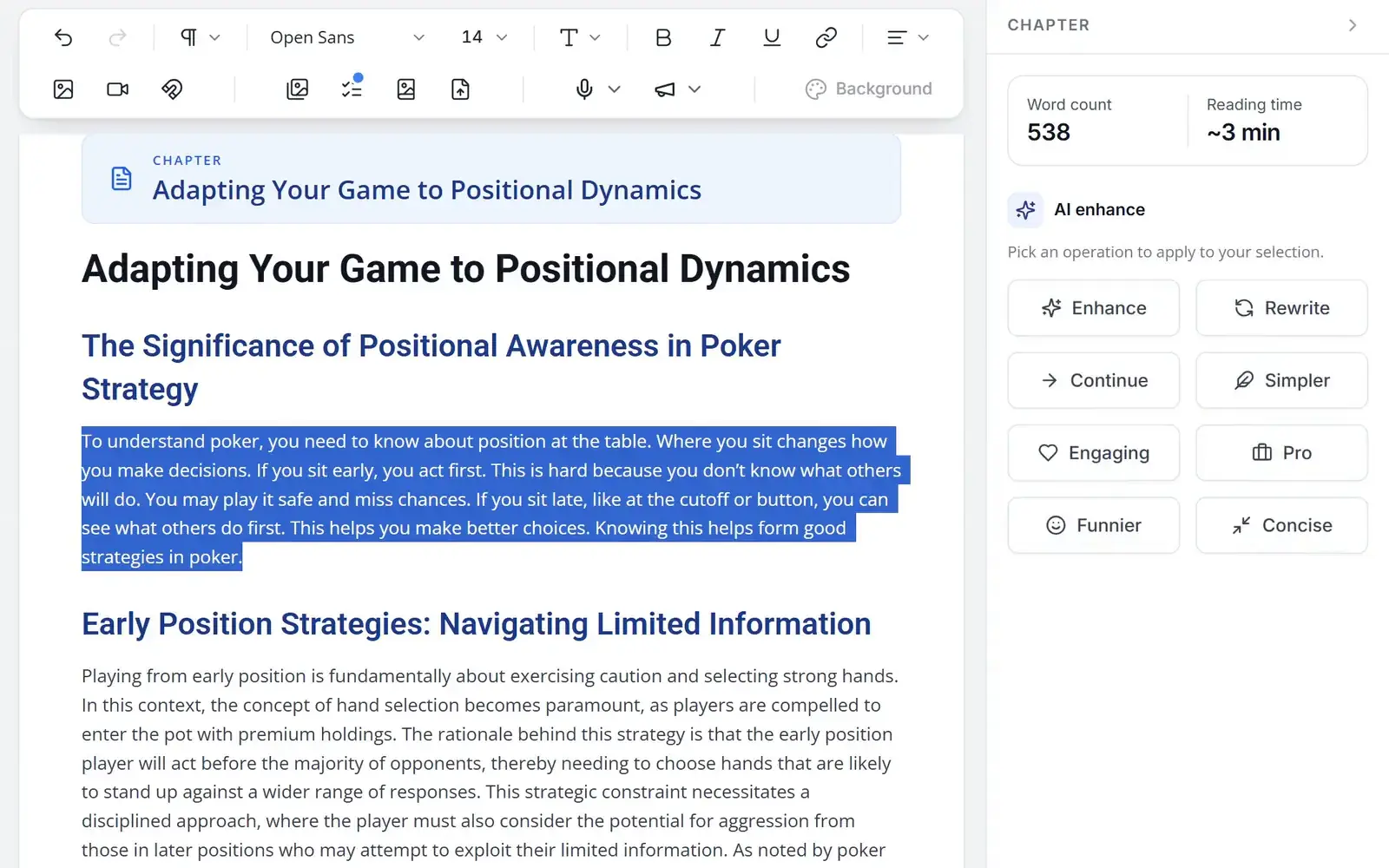1389x868 pixels.
Task: Expand the megaphone options chevron
Action: click(694, 89)
